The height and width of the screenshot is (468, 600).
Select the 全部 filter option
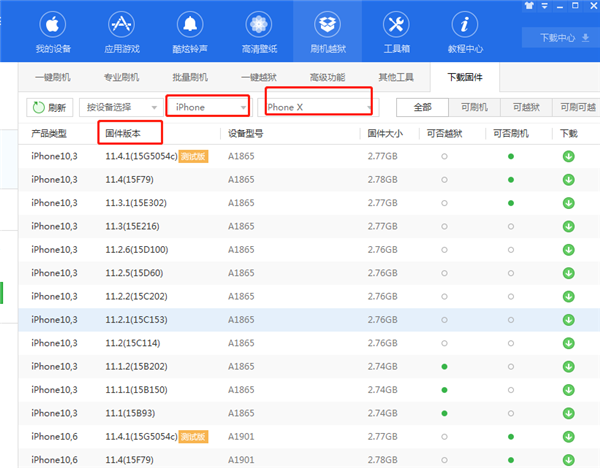click(x=421, y=107)
